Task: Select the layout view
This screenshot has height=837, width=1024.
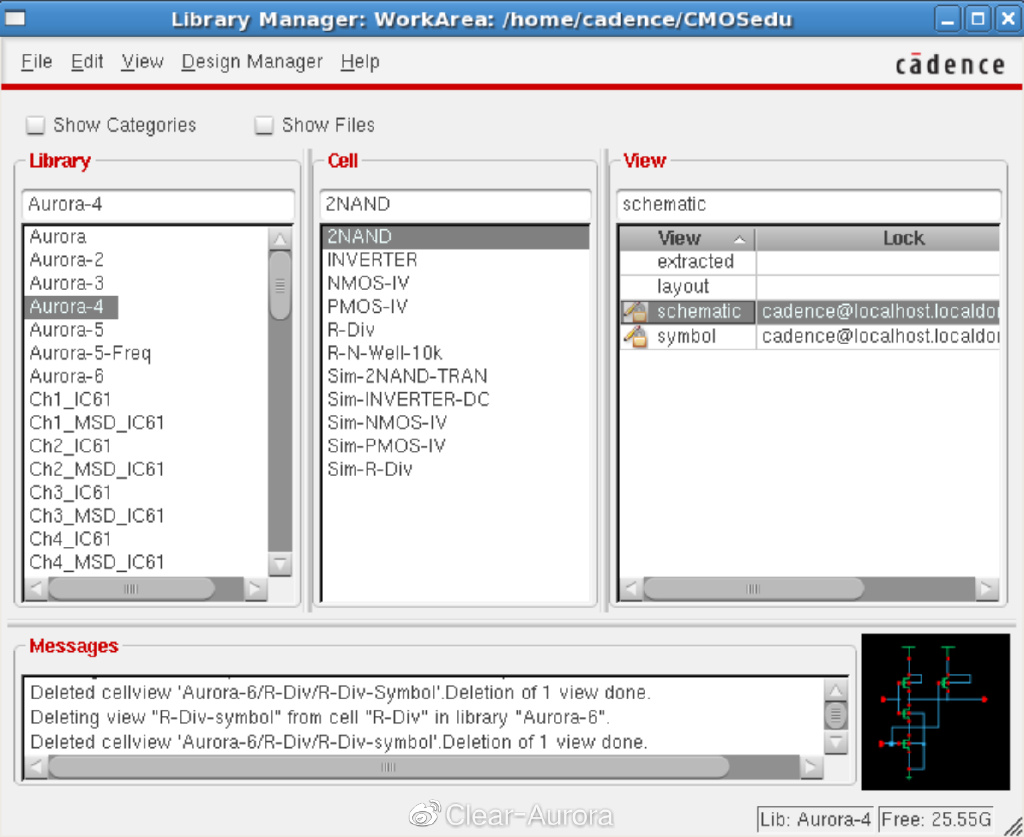Action: [809, 287]
